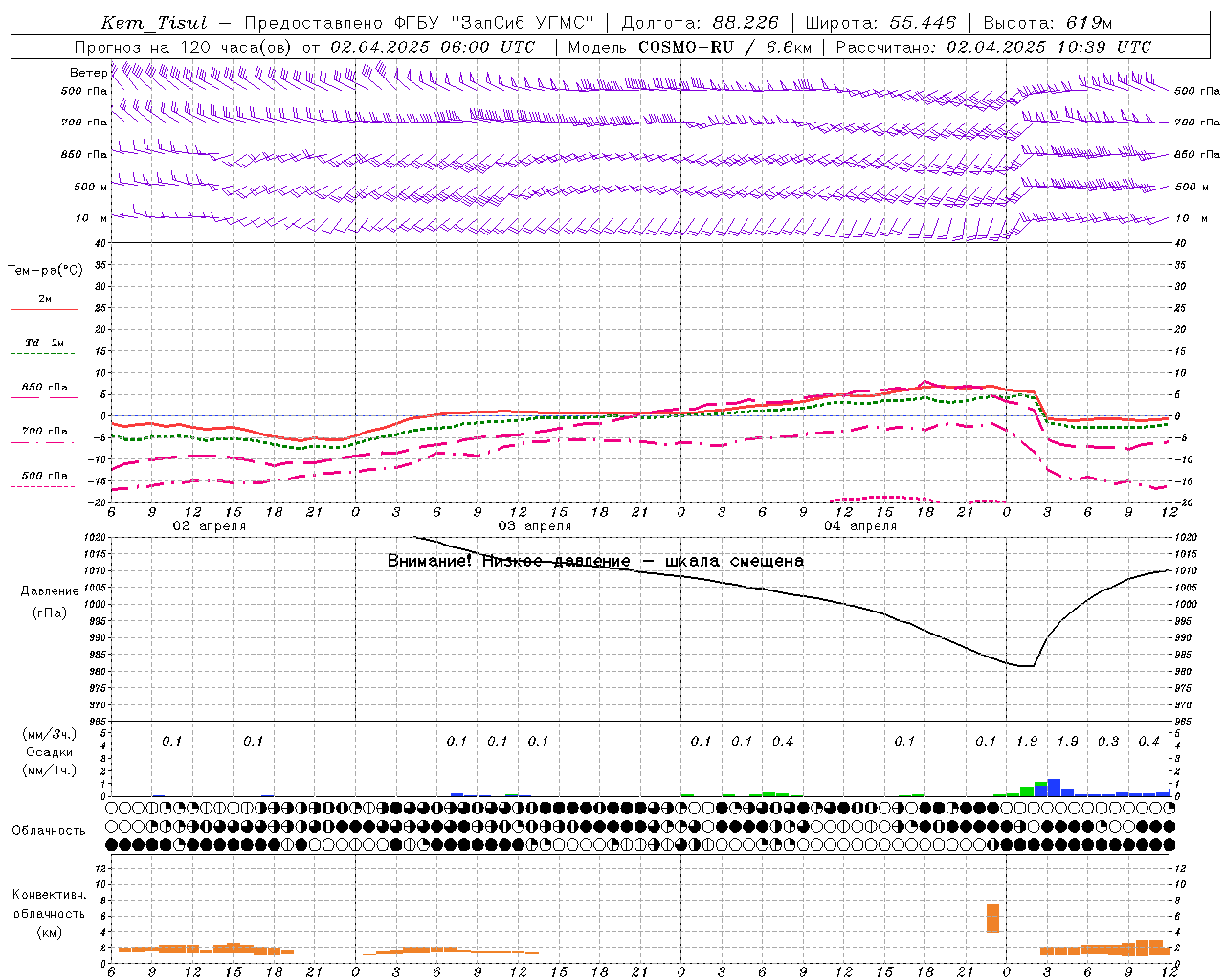The image size is (1225, 980).
Task: Click the date label 03 апреля
Action: click(534, 526)
